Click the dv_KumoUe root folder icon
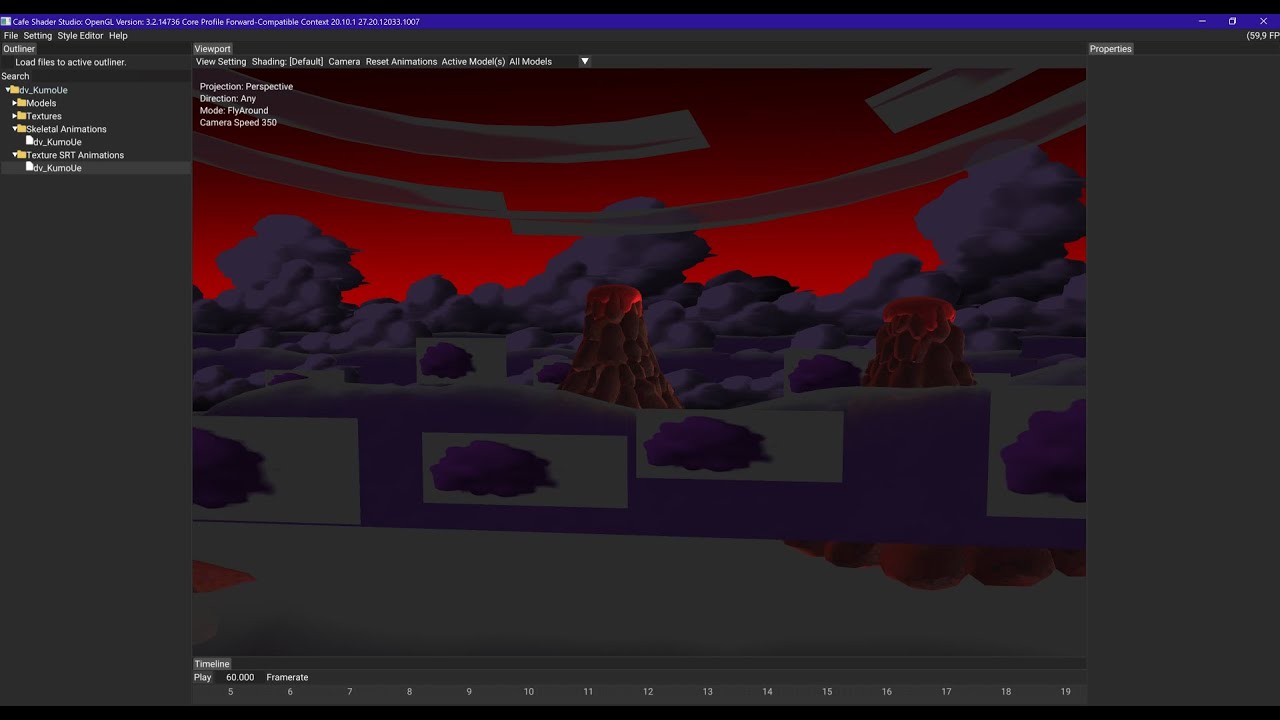The width and height of the screenshot is (1280, 720). pyautogui.click(x=15, y=90)
